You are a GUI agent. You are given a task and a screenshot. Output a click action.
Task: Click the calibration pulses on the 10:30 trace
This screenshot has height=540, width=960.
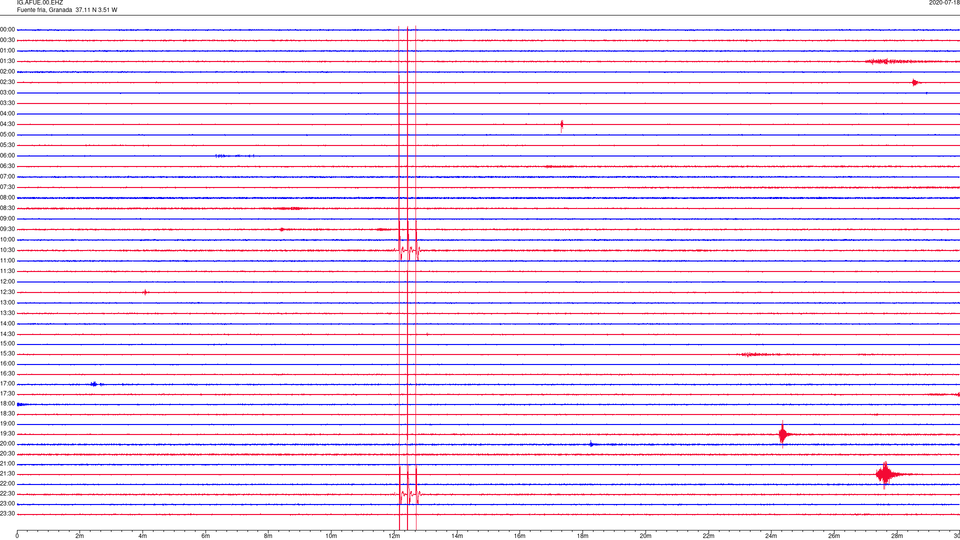click(x=408, y=248)
